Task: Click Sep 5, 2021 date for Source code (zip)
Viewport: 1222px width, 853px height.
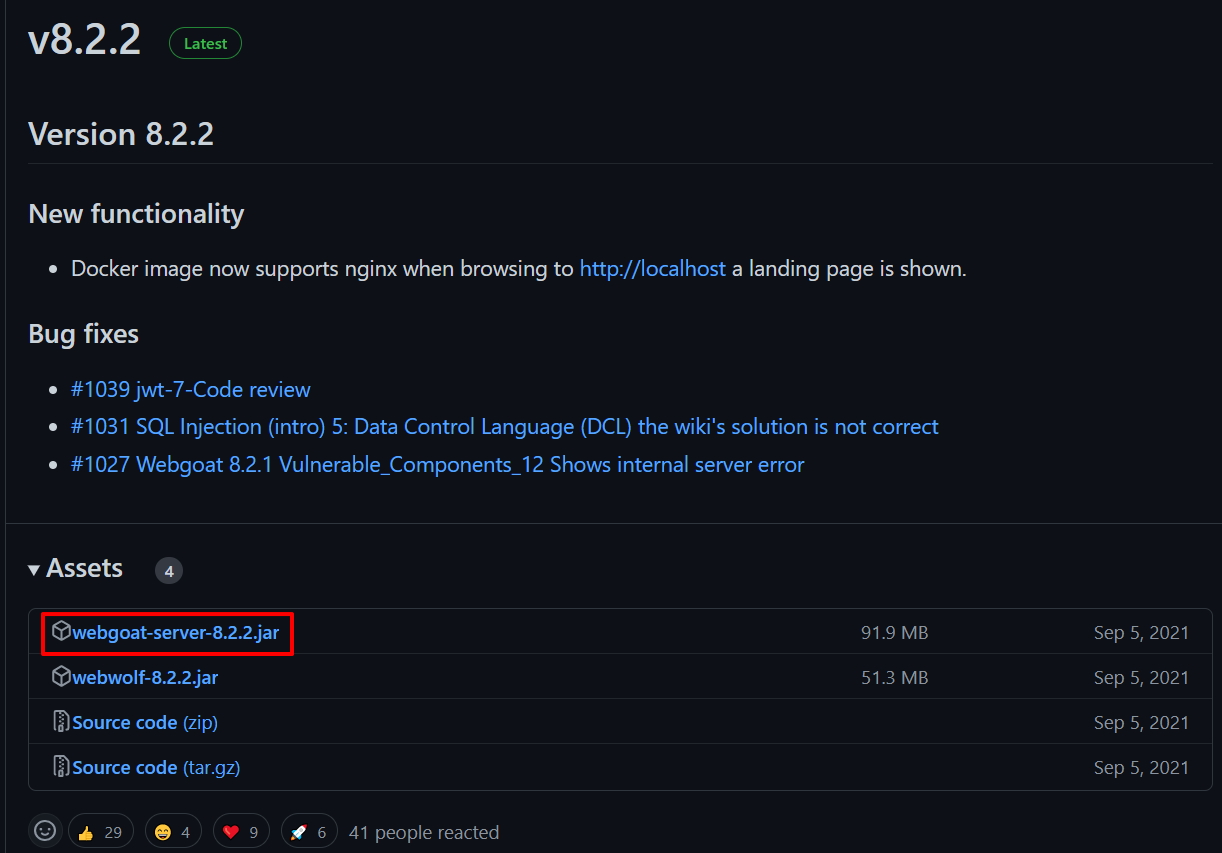Action: point(1142,722)
